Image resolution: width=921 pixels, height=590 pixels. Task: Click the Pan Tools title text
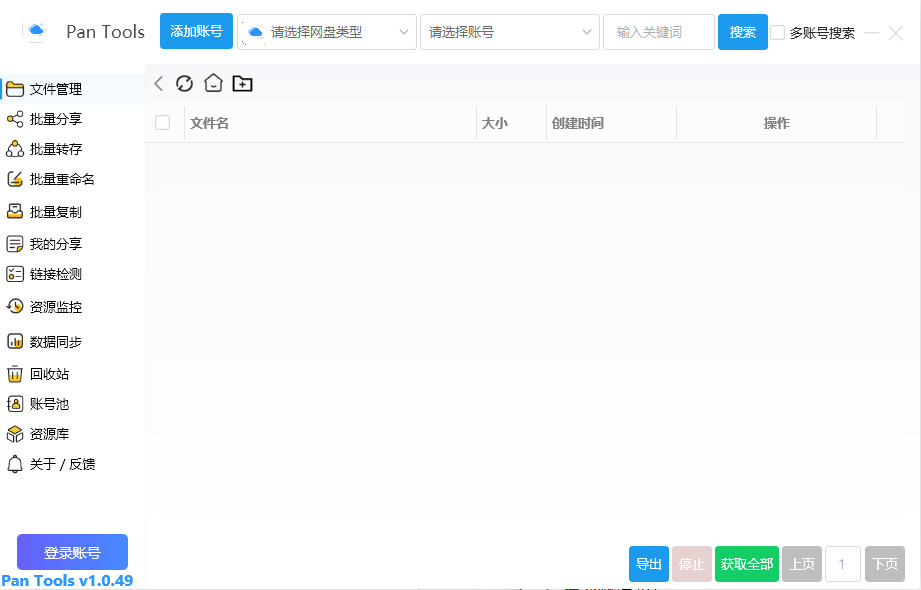pos(105,31)
